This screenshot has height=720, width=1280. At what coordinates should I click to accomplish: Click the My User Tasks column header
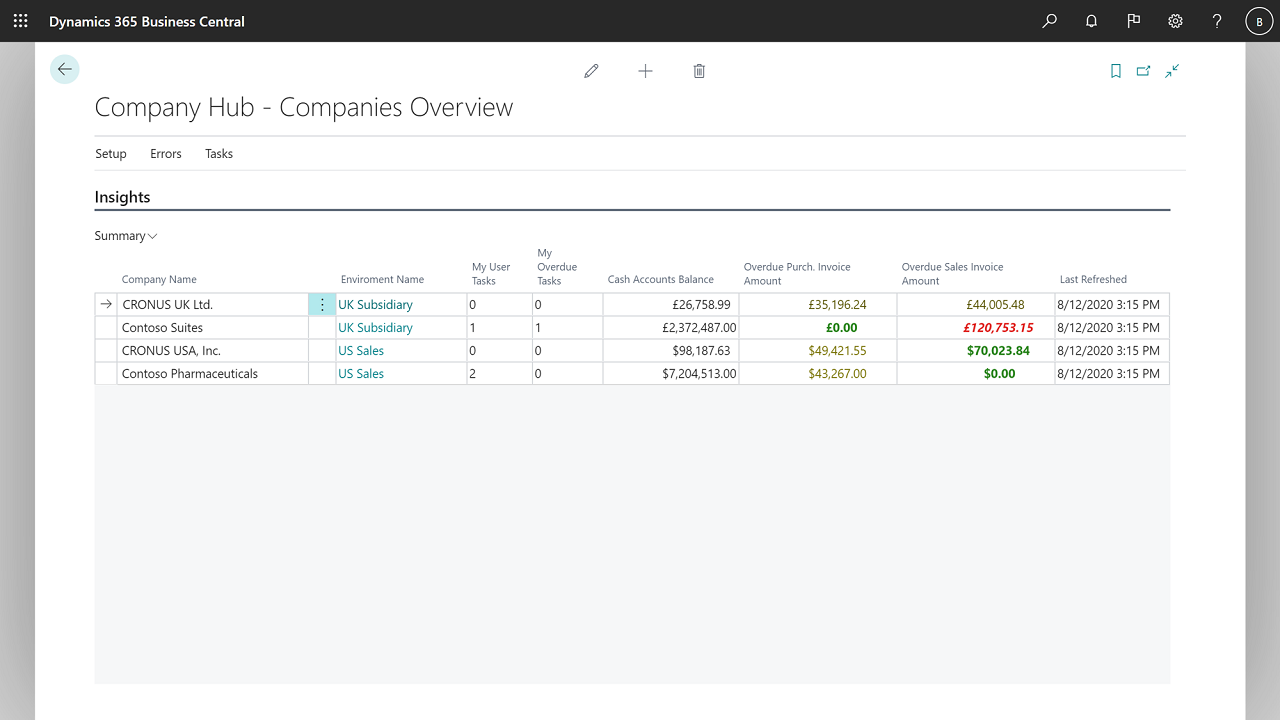[491, 274]
